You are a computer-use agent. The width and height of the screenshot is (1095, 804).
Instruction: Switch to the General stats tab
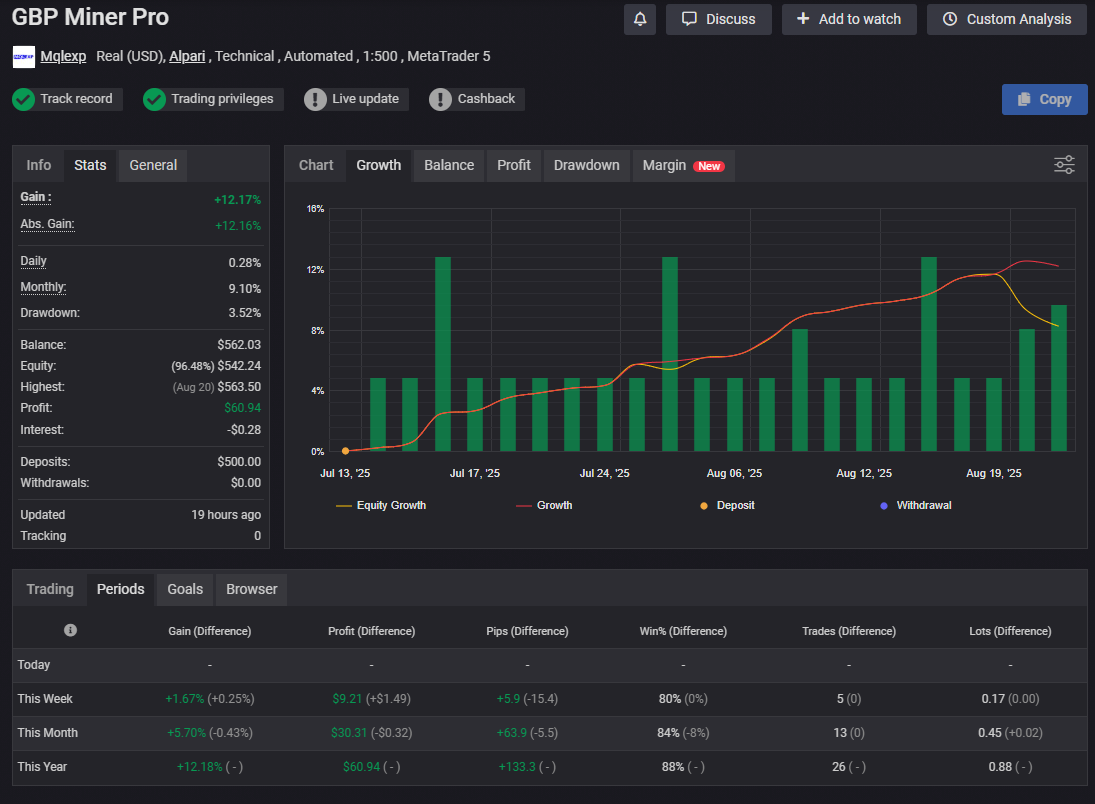point(153,165)
